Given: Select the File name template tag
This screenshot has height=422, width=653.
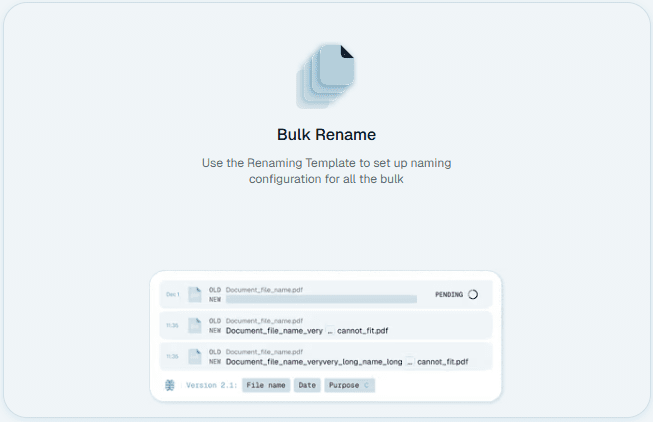Looking at the screenshot, I should pos(266,385).
